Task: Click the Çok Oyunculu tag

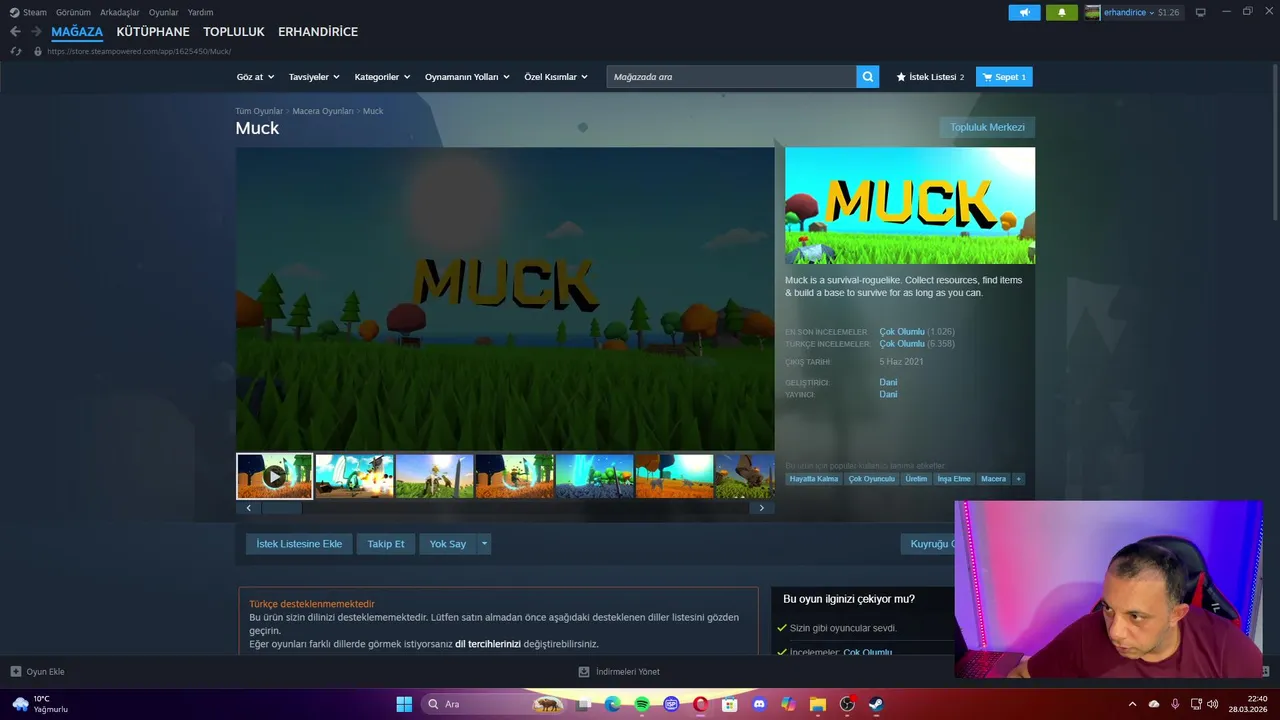Action: point(872,479)
